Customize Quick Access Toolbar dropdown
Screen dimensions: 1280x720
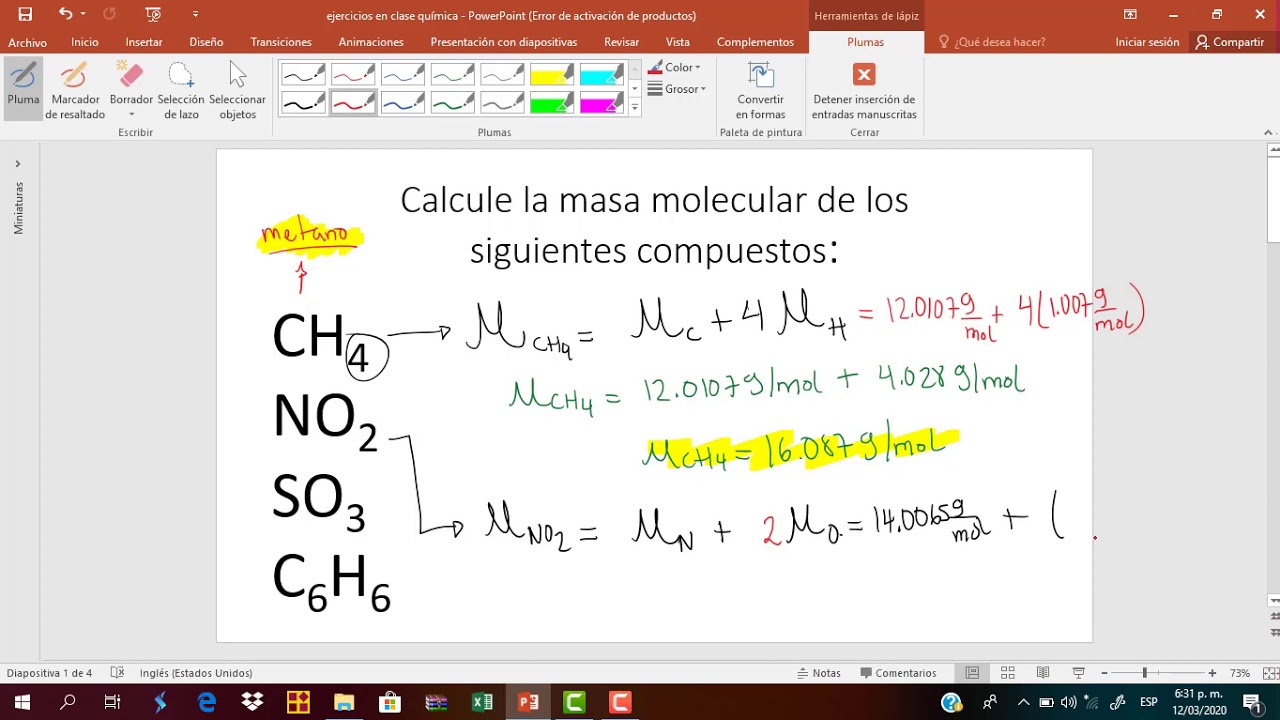pos(195,14)
